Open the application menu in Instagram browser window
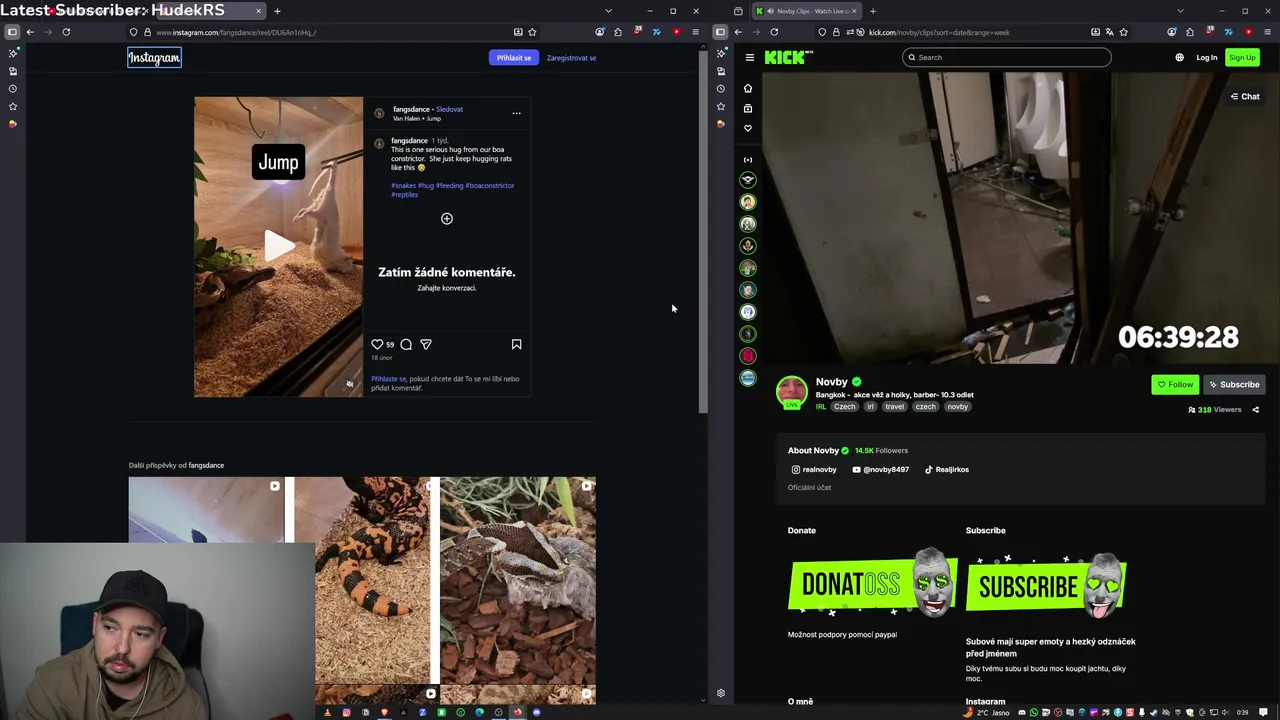This screenshot has height=720, width=1280. (695, 32)
